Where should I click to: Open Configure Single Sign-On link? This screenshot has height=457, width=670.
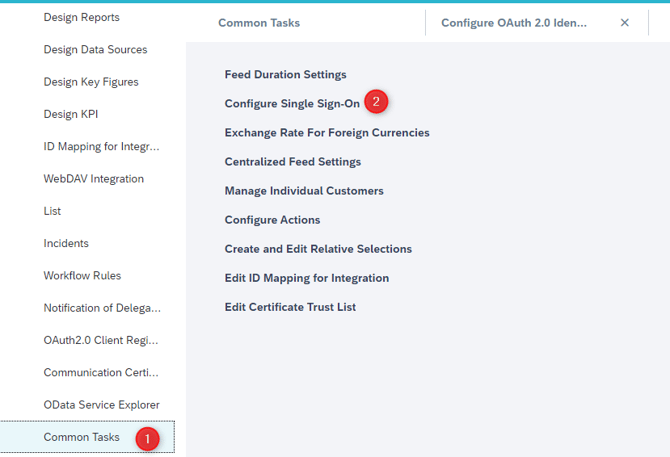pyautogui.click(x=292, y=104)
